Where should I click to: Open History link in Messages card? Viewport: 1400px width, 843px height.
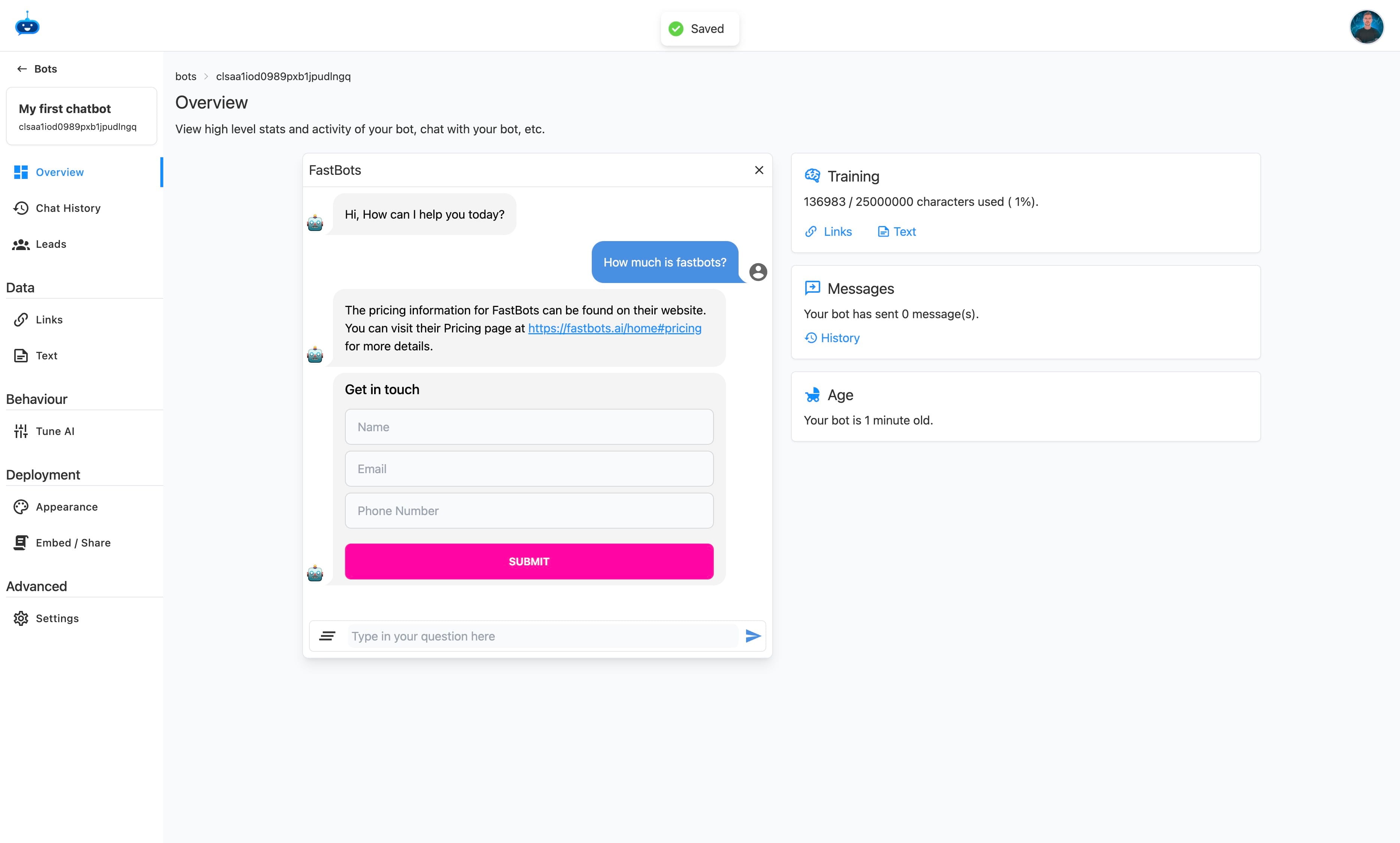point(832,338)
